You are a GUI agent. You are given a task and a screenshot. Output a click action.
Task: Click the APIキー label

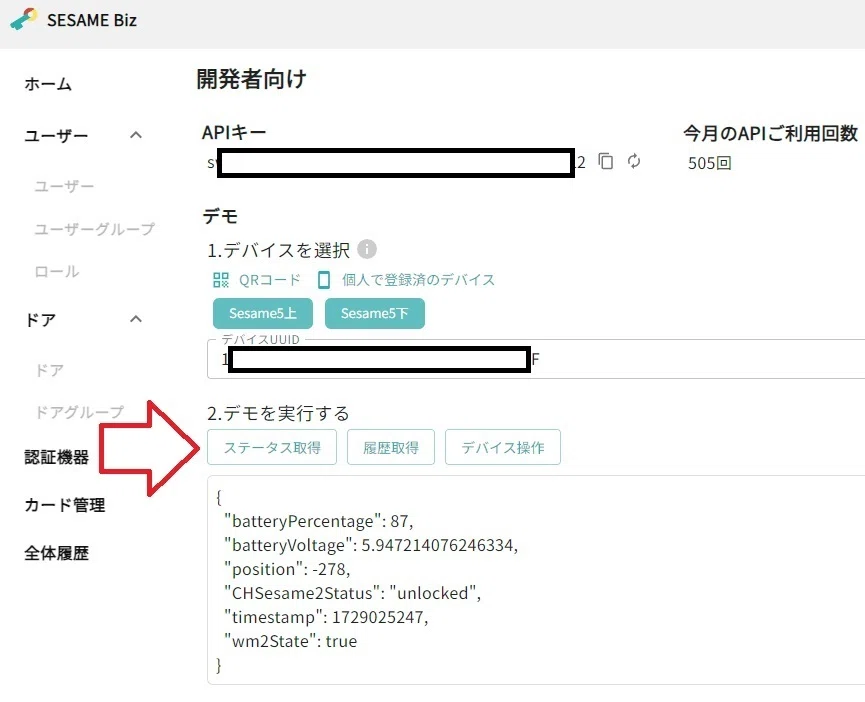(234, 132)
